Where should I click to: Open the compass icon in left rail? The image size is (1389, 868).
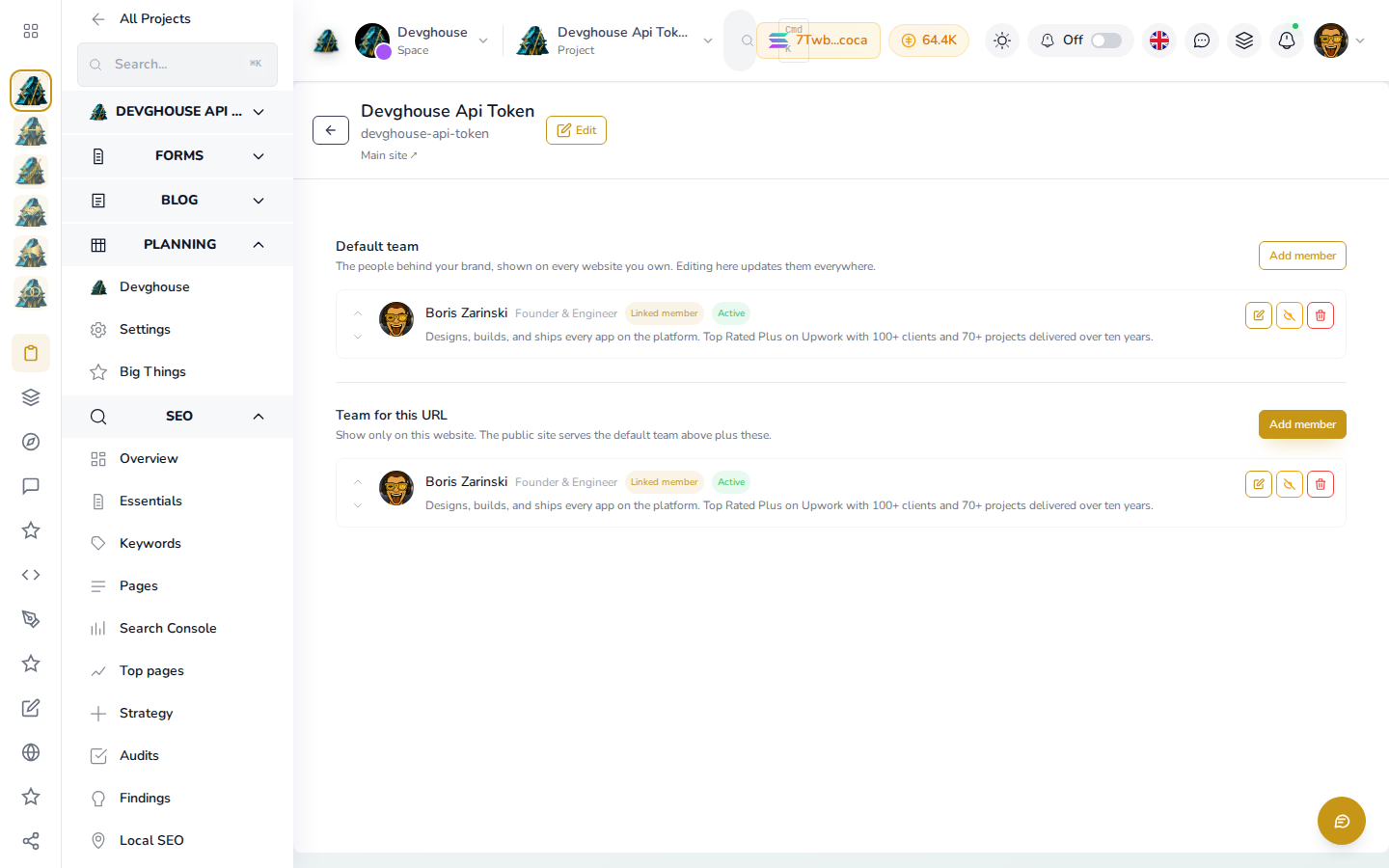(x=31, y=442)
